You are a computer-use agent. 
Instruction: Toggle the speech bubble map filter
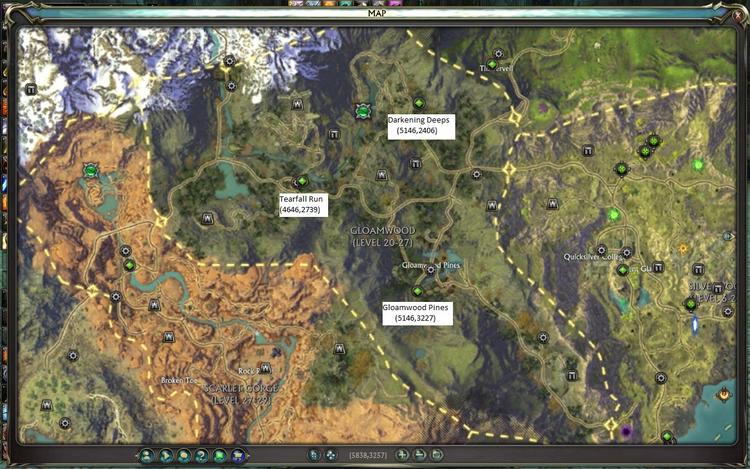[x=184, y=456]
